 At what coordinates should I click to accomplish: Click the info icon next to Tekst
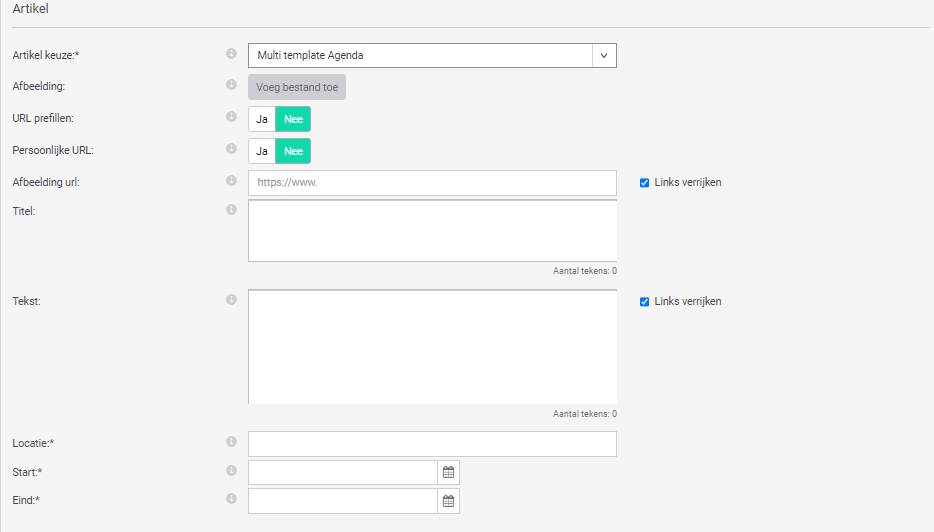pyautogui.click(x=231, y=300)
